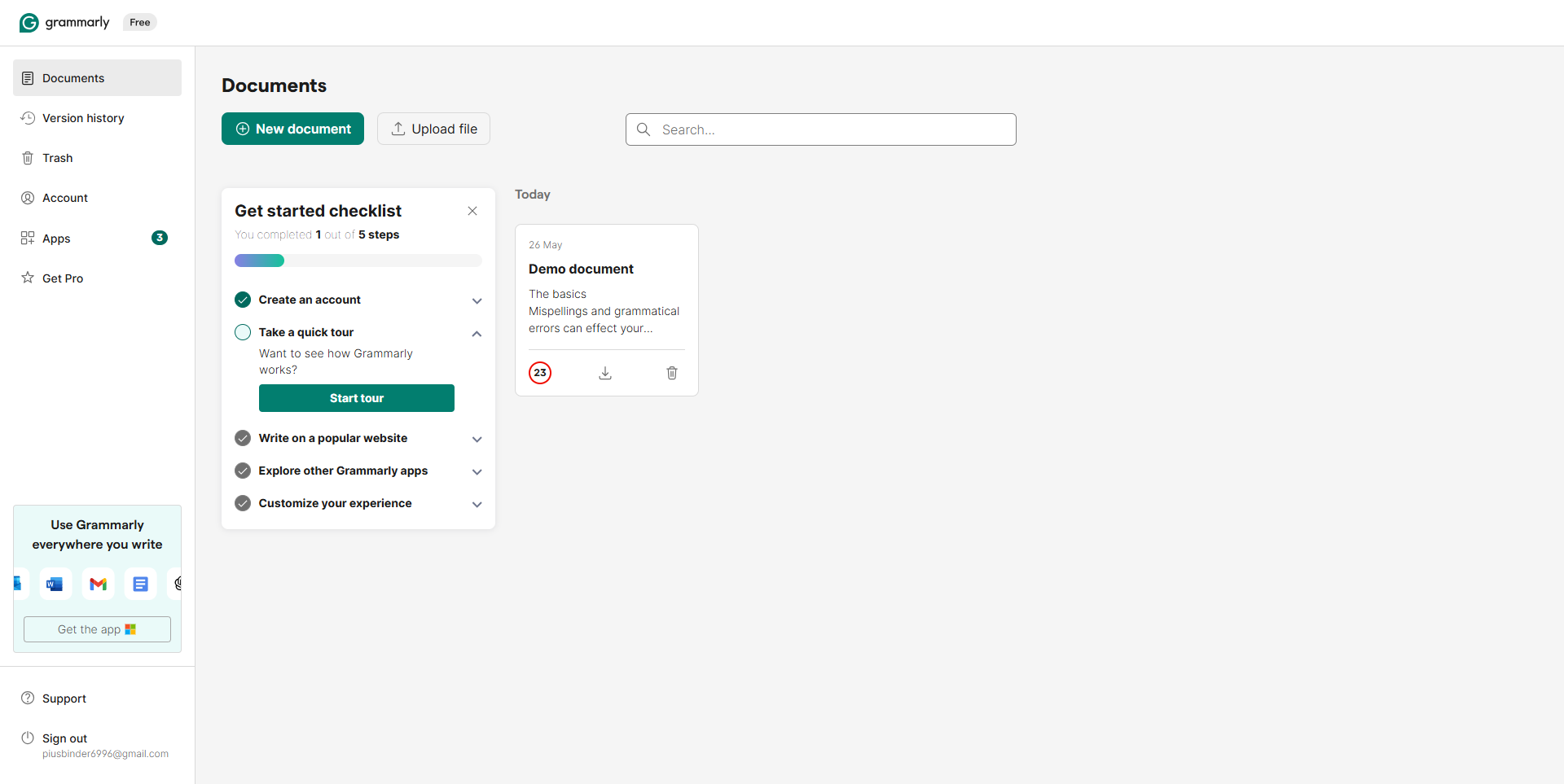Click the '1 out of 5 steps' text

[358, 234]
